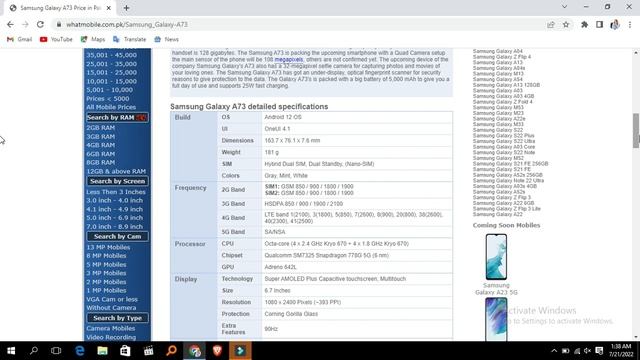Select the 15,001 - 25,000 price range
640x360 pixels.
(111, 73)
